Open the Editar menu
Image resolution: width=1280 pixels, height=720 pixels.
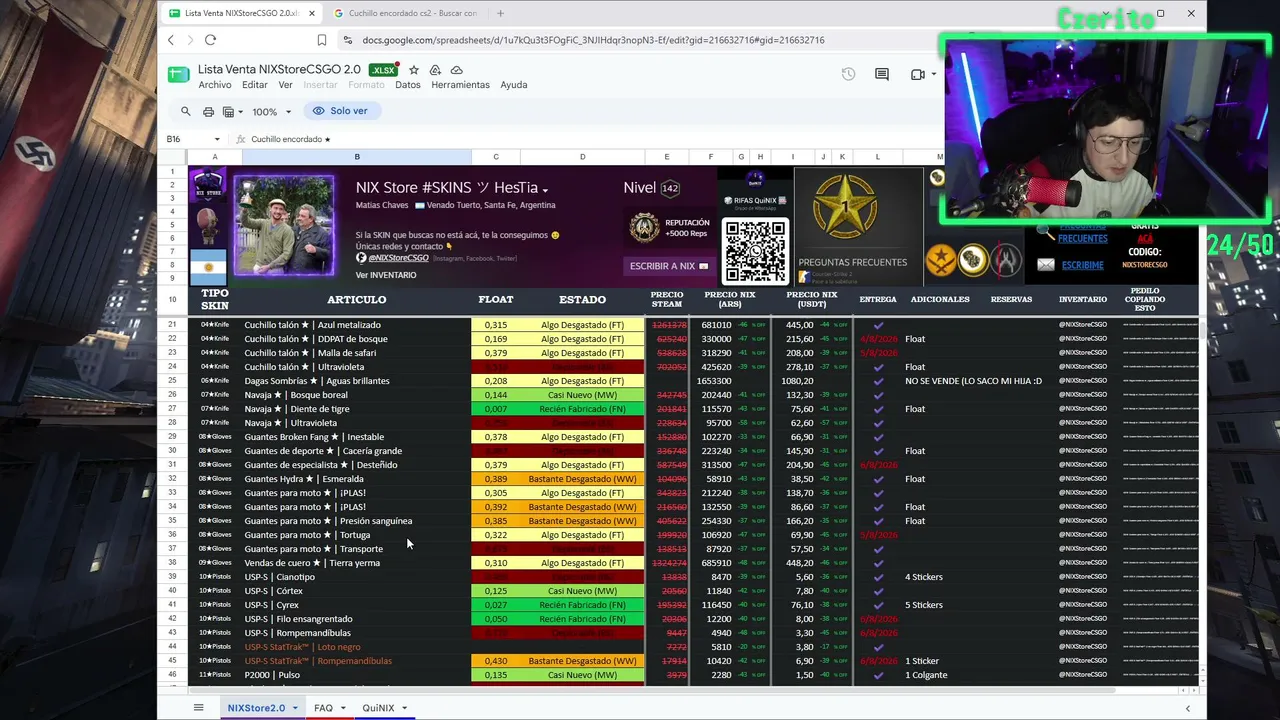click(255, 85)
